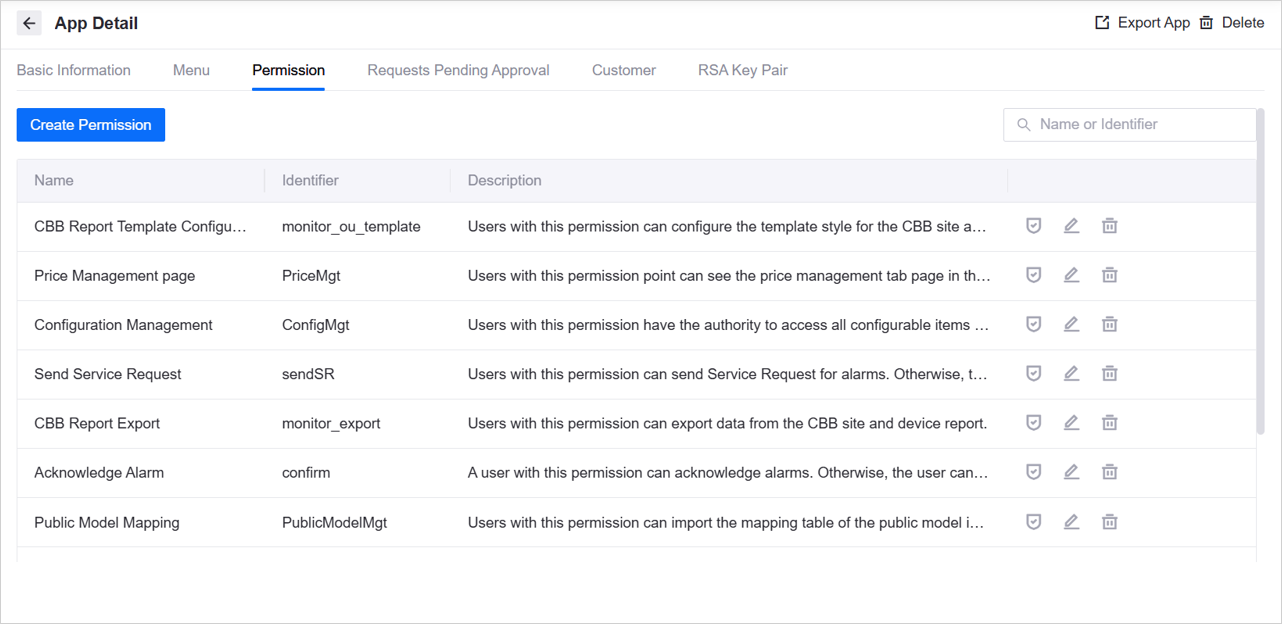Delete the Public Model Mapping permission
This screenshot has height=624, width=1282.
coord(1109,521)
